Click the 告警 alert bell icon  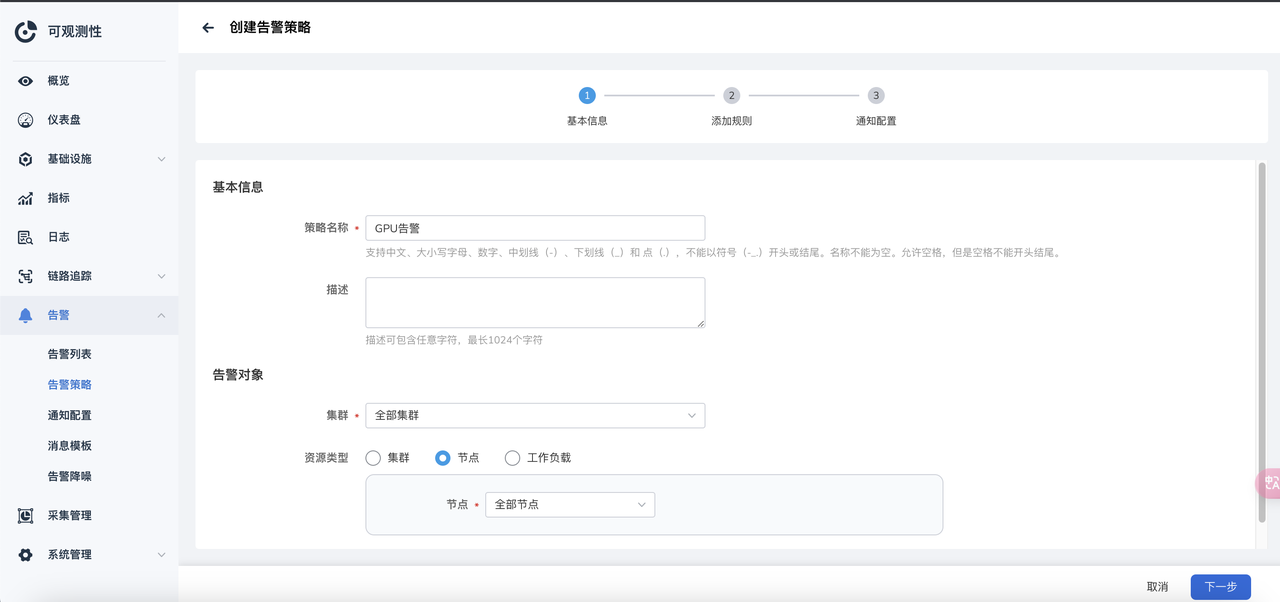[x=27, y=314]
